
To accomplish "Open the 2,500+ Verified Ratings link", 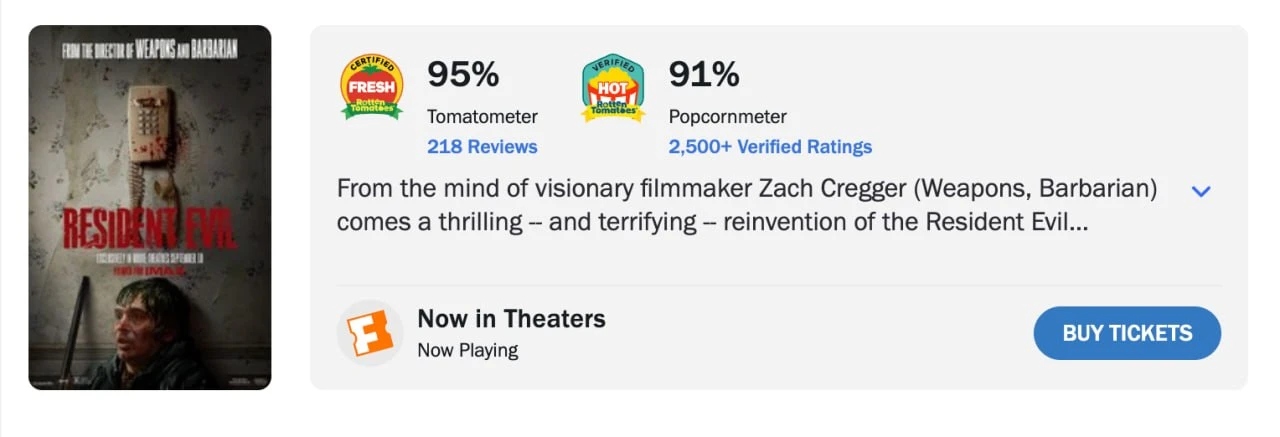I will point(770,147).
